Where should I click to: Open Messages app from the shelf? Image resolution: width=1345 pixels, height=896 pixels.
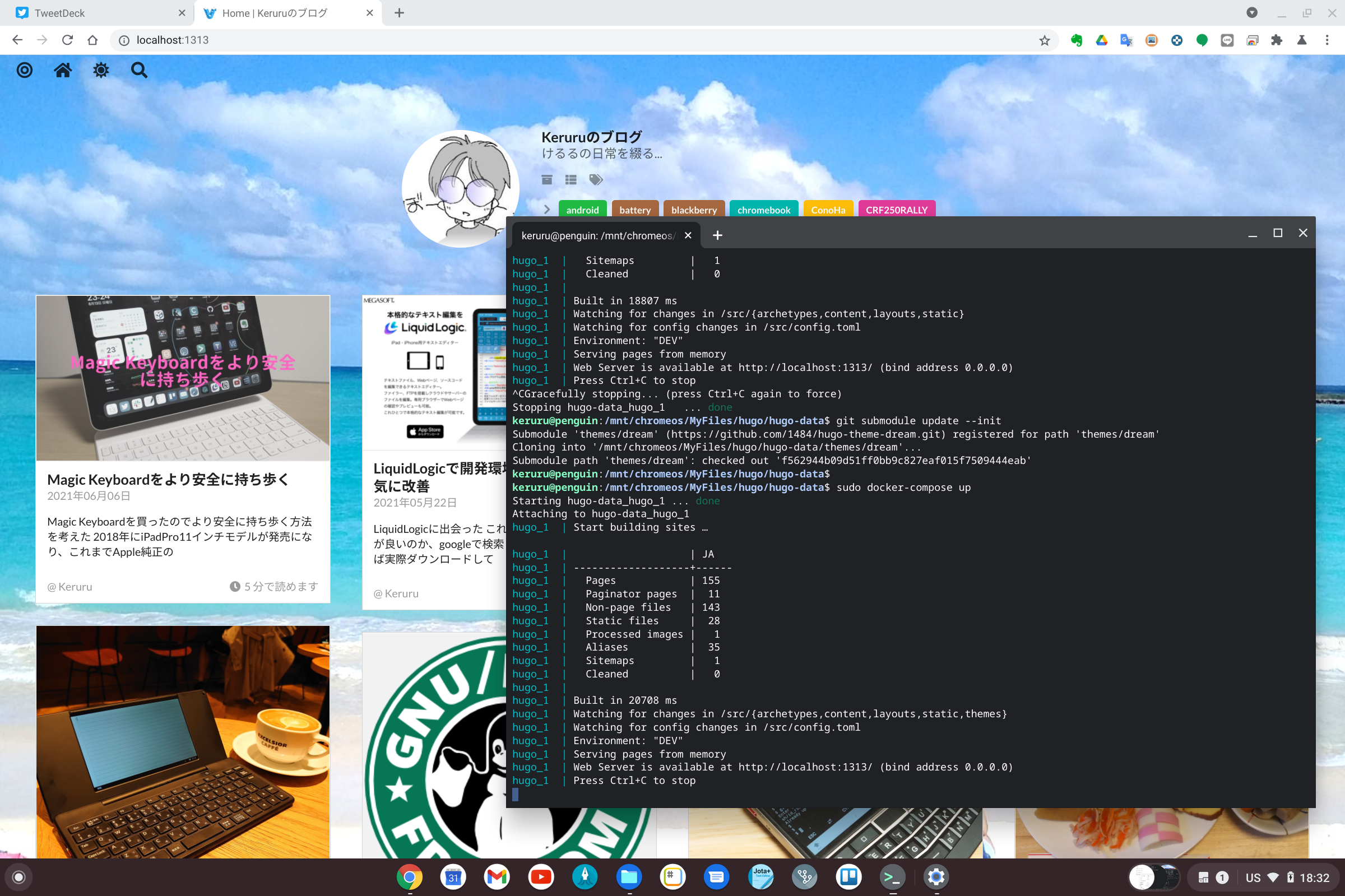pos(717,876)
